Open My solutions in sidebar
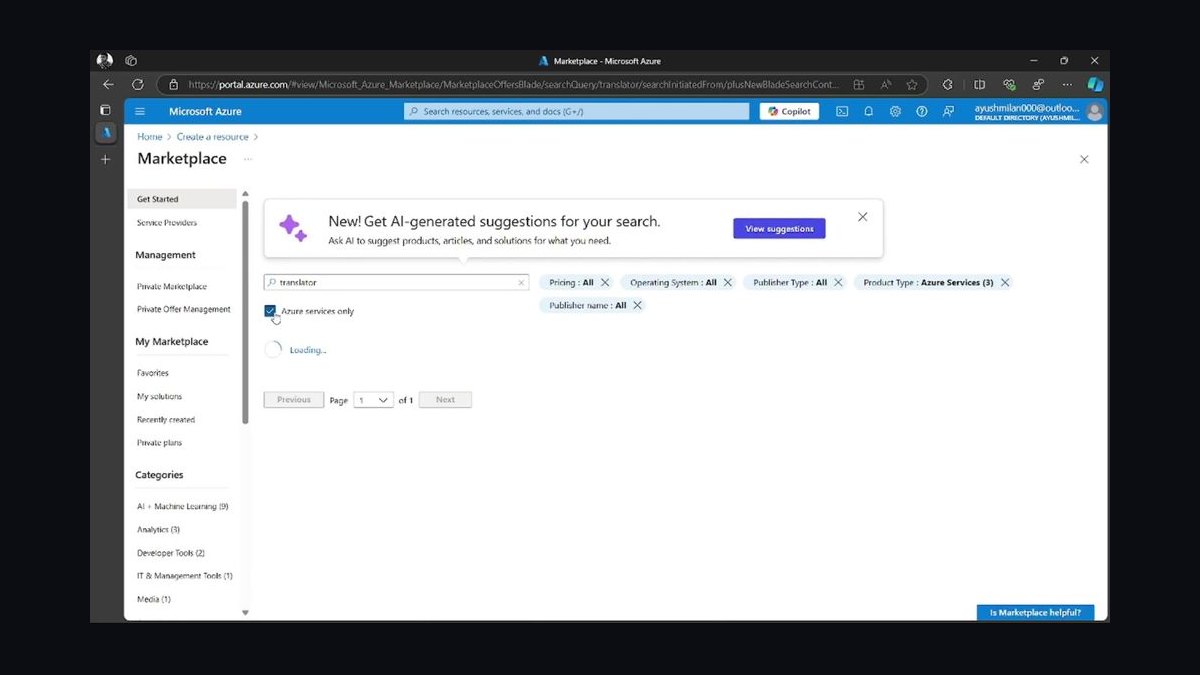1200x675 pixels. pyautogui.click(x=160, y=397)
